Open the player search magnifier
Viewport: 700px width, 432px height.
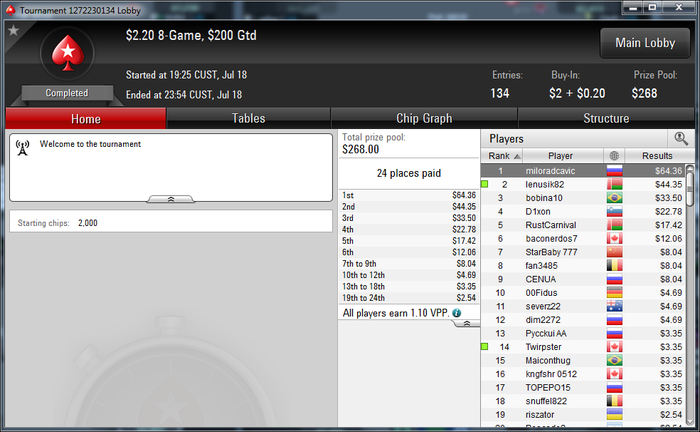pyautogui.click(x=680, y=138)
